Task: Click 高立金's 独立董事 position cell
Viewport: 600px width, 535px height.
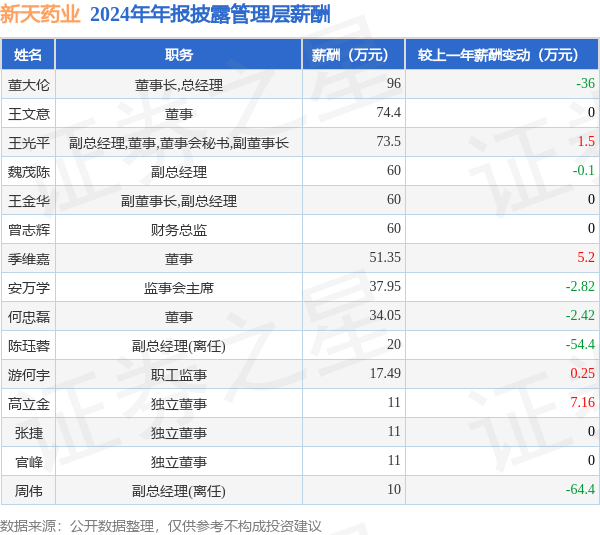Action: click(x=179, y=404)
